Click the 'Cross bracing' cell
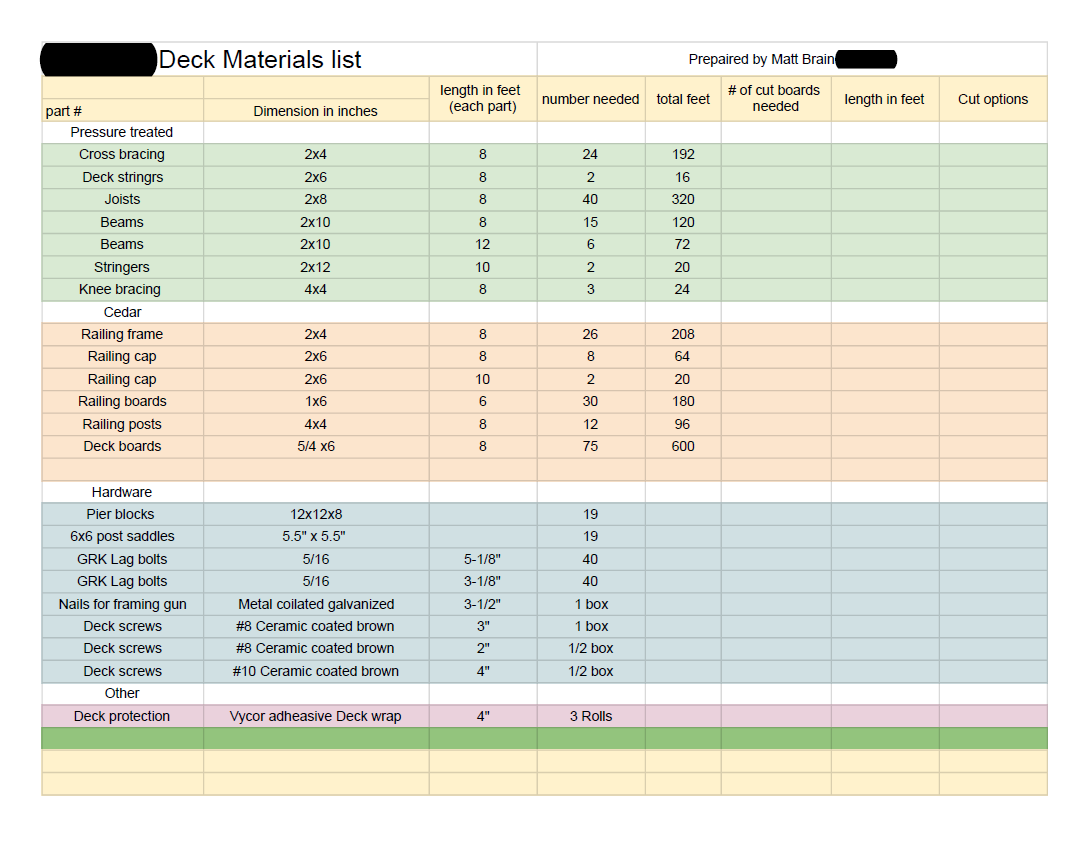1090x843 pixels. [122, 154]
